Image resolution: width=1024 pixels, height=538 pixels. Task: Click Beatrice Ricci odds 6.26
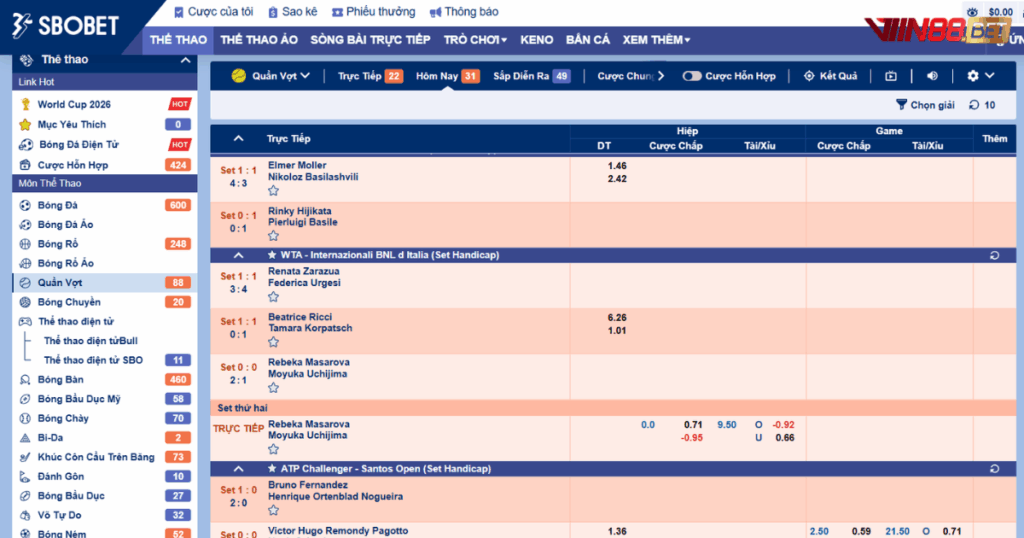617,318
